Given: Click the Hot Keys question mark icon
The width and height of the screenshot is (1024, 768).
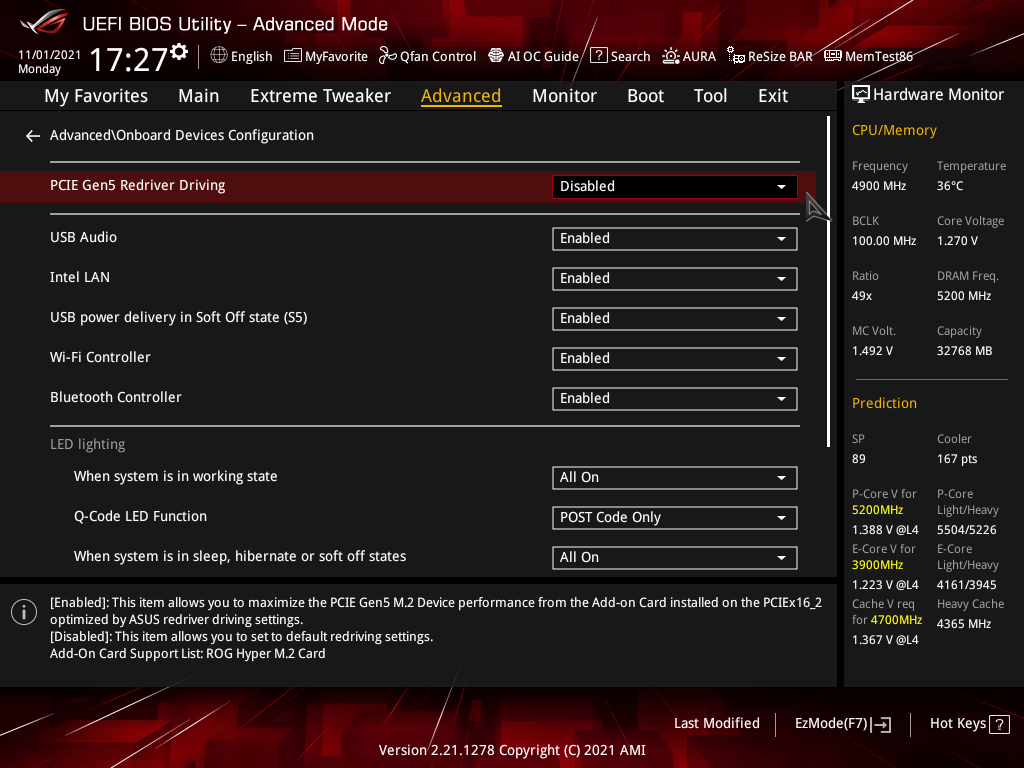Looking at the screenshot, I should [x=999, y=724].
